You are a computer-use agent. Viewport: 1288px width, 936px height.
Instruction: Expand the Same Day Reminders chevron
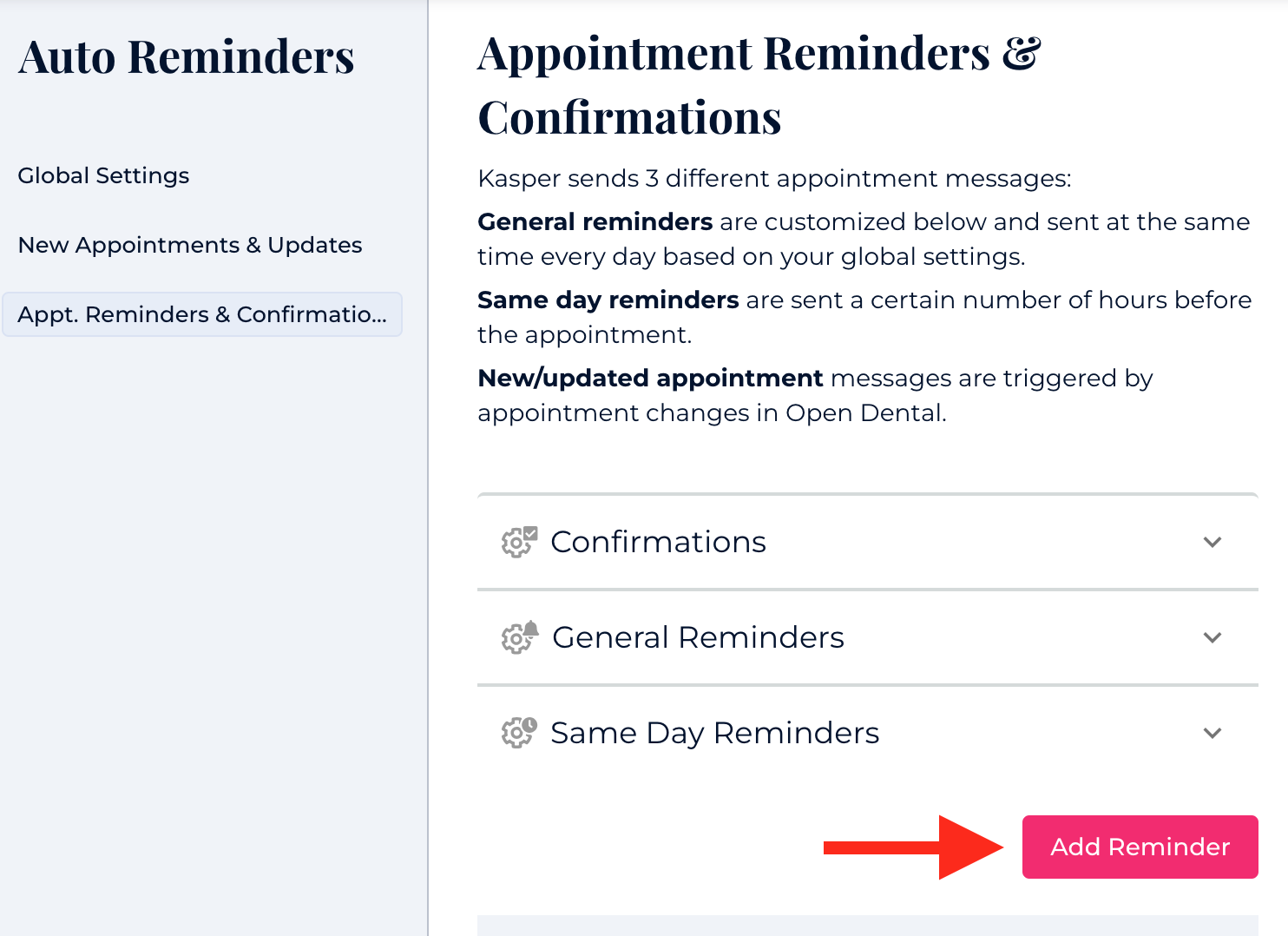click(1212, 733)
